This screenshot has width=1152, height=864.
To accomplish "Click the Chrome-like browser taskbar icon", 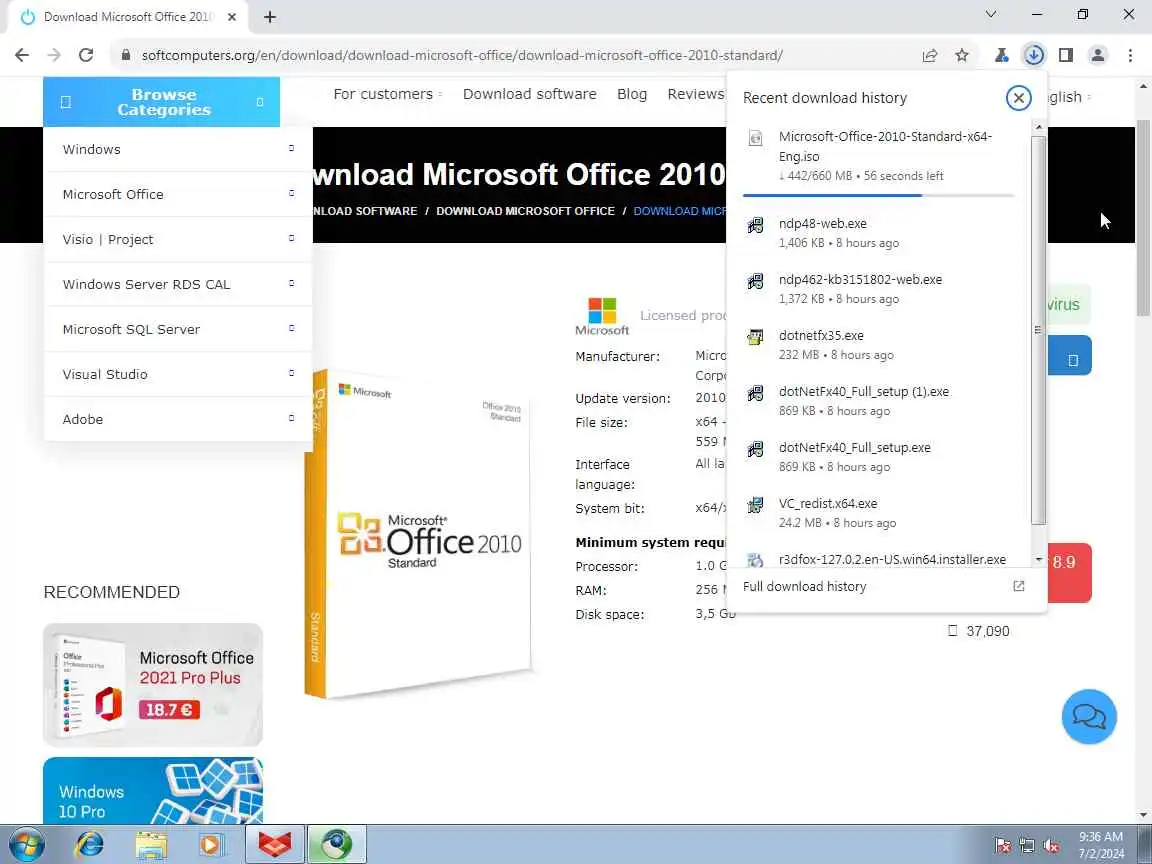I will [336, 845].
